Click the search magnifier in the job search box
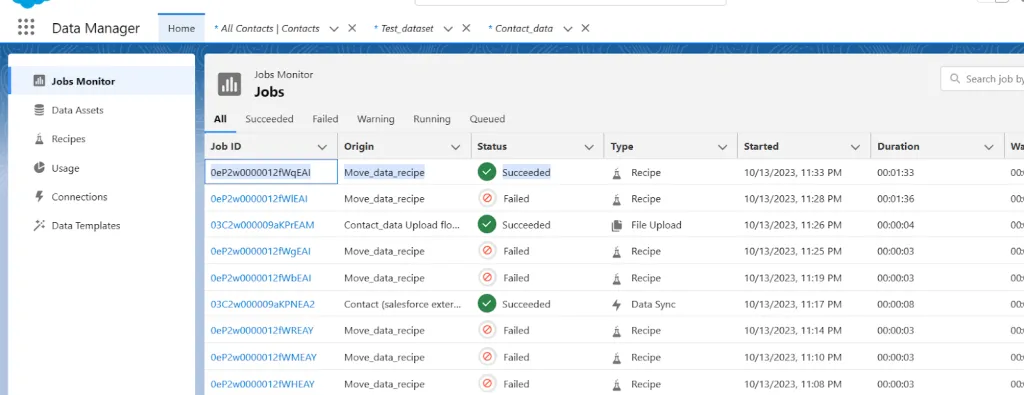Screen dimensions: 1024x395 (x=954, y=79)
